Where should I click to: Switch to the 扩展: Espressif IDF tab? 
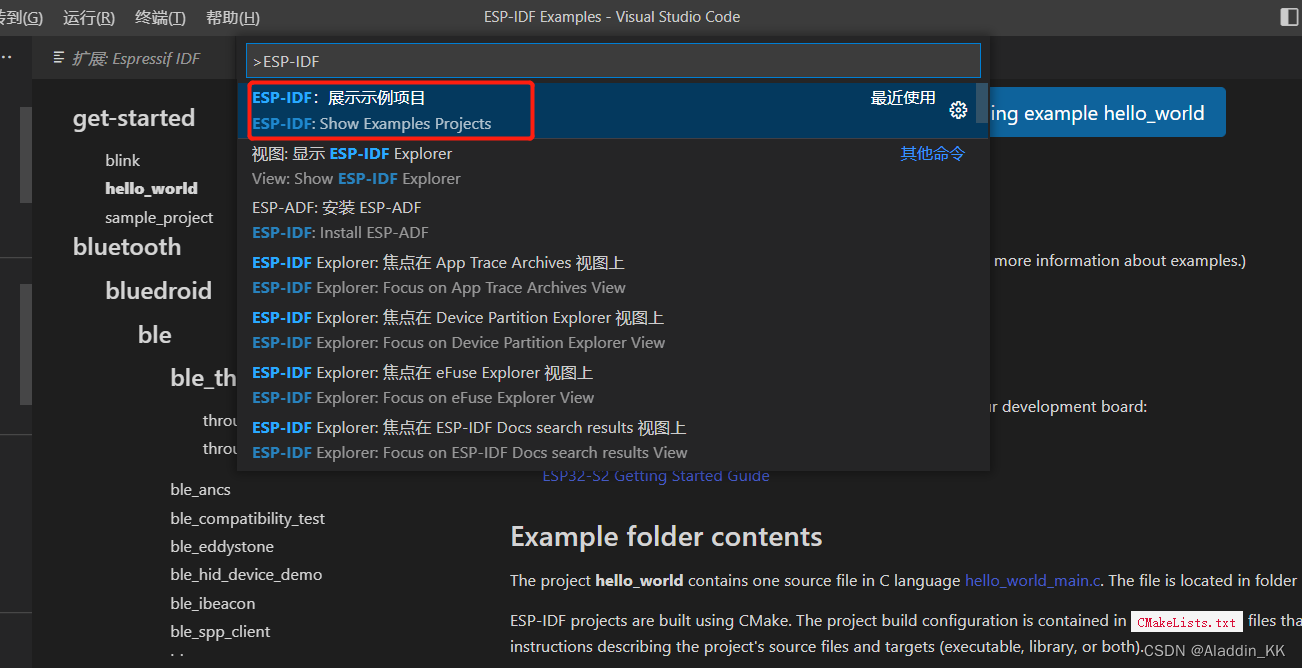(x=127, y=58)
